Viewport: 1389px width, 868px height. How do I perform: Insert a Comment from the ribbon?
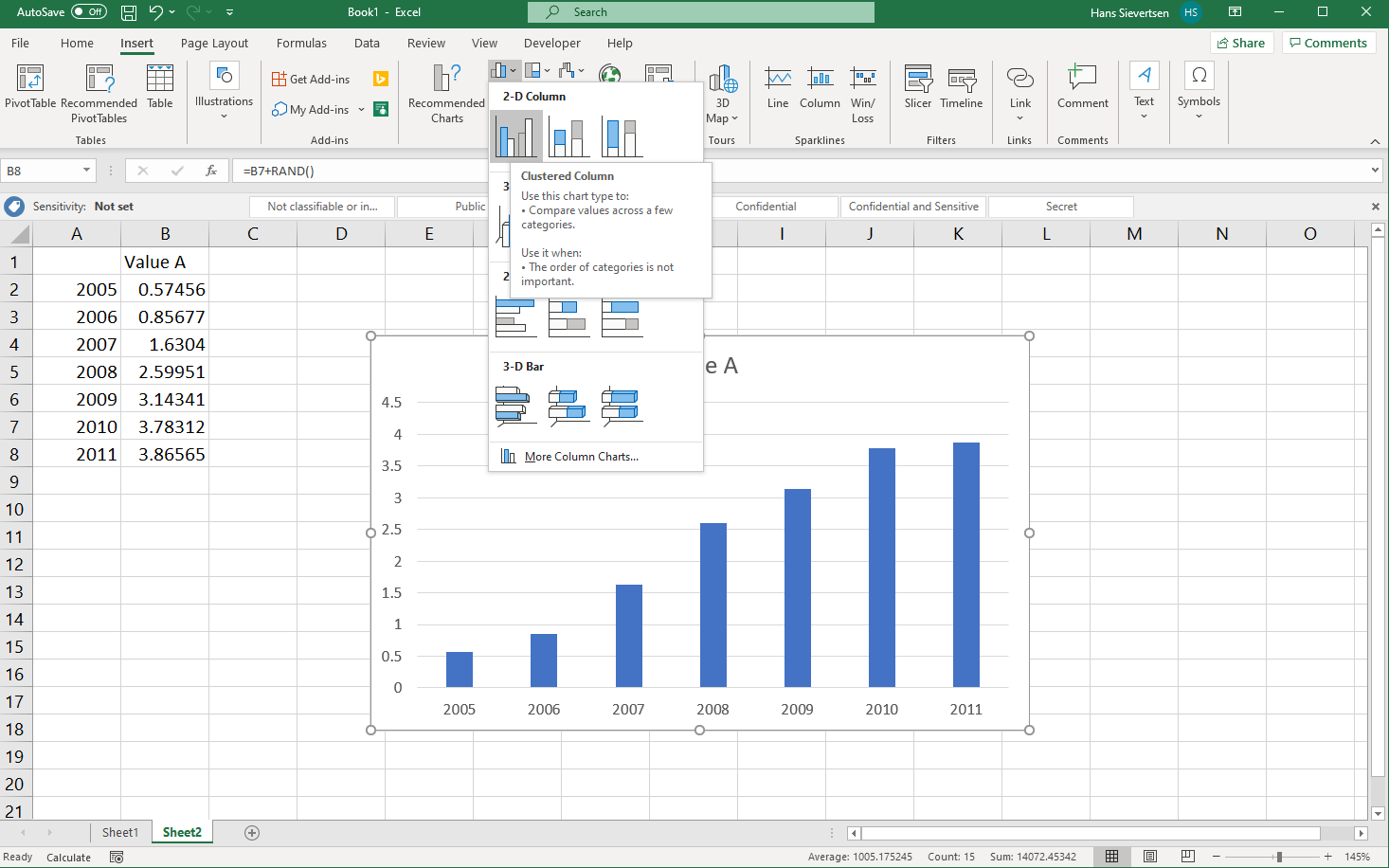1082,87
